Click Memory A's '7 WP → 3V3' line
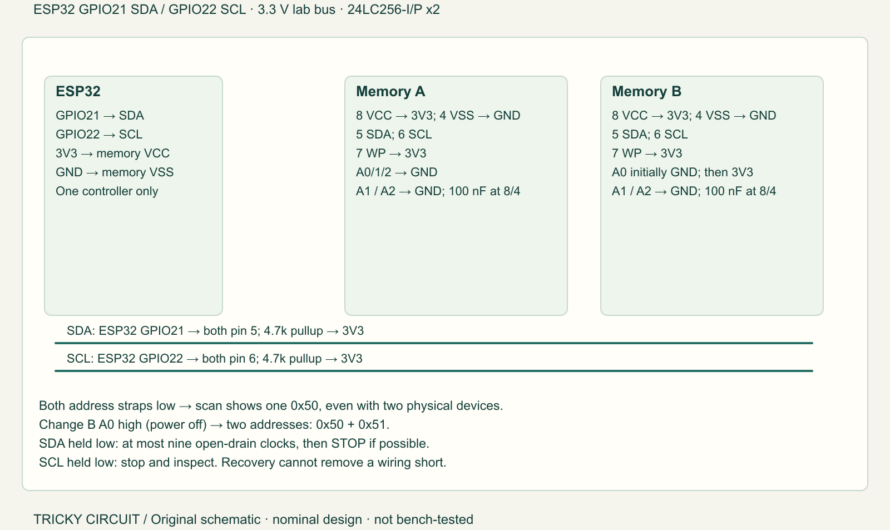This screenshot has width=890, height=530. tap(391, 153)
